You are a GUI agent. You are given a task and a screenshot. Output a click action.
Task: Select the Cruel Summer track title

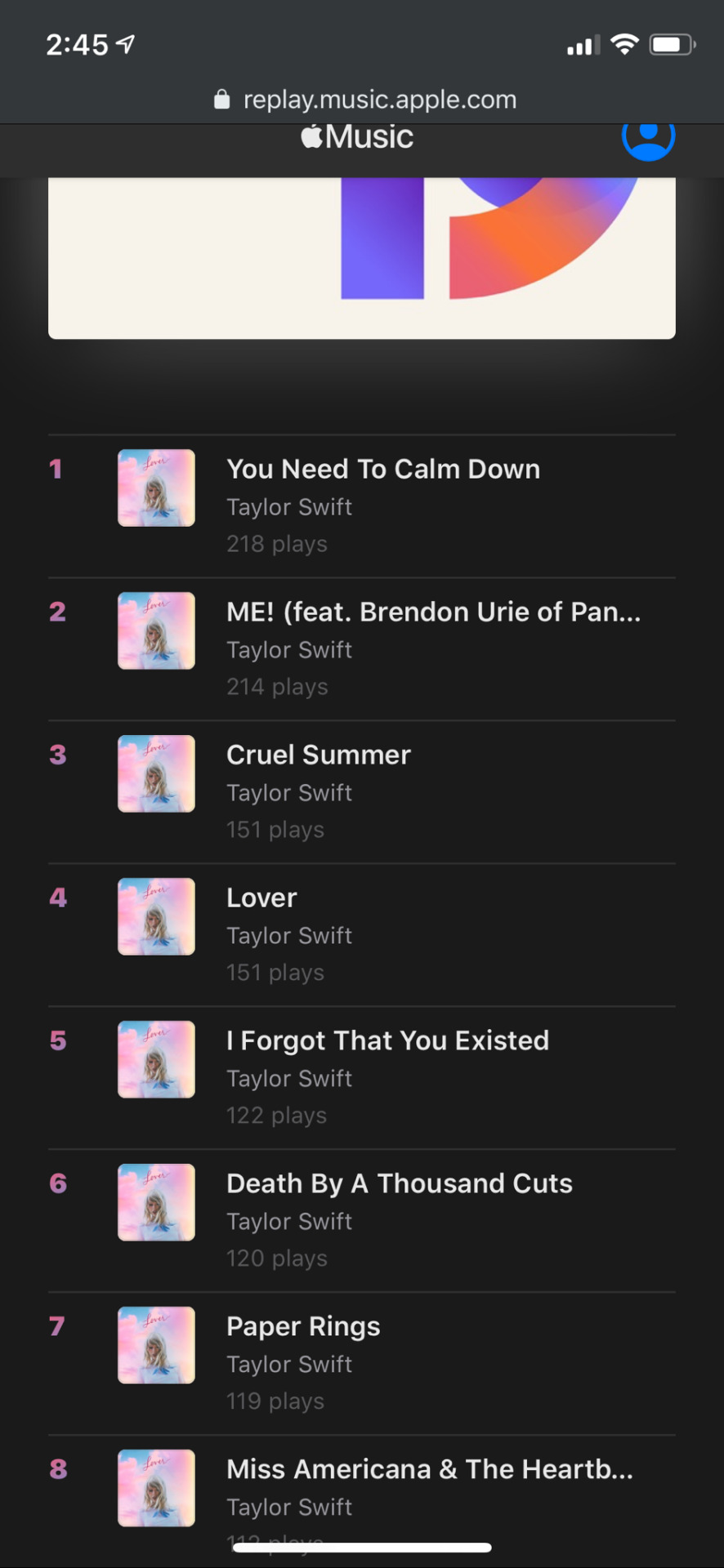point(319,755)
